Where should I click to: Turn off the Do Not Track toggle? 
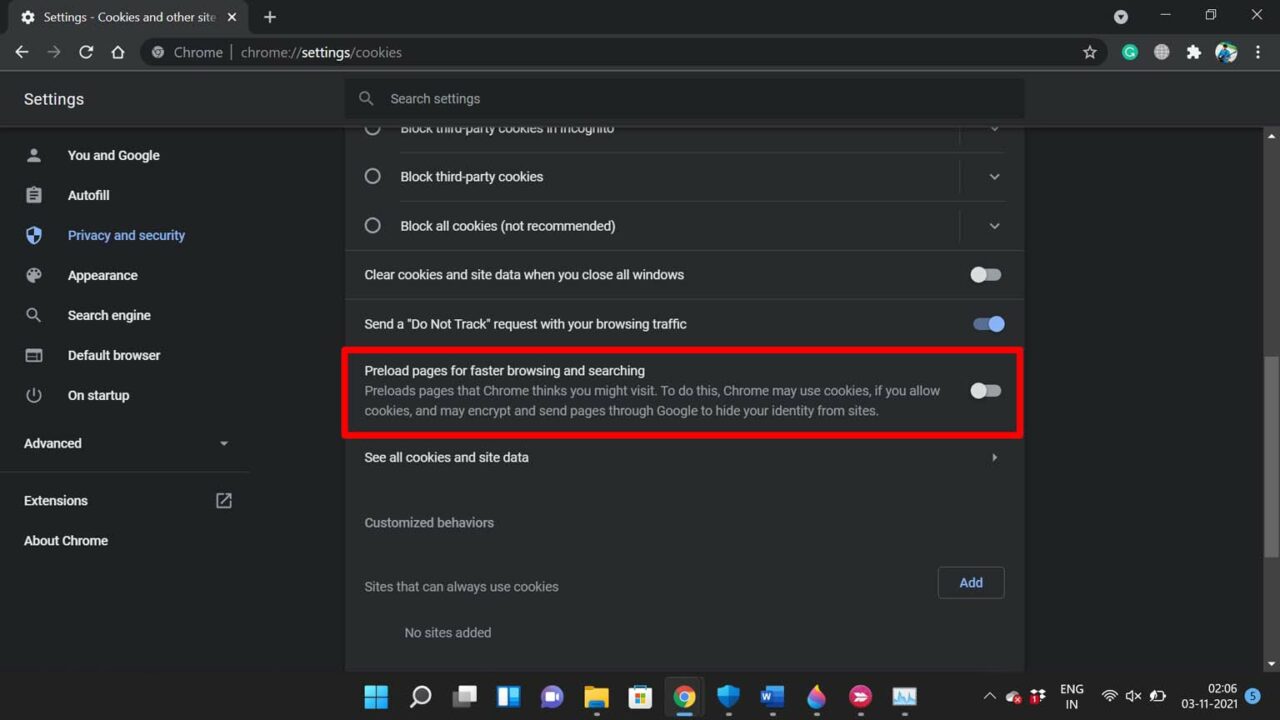[988, 324]
